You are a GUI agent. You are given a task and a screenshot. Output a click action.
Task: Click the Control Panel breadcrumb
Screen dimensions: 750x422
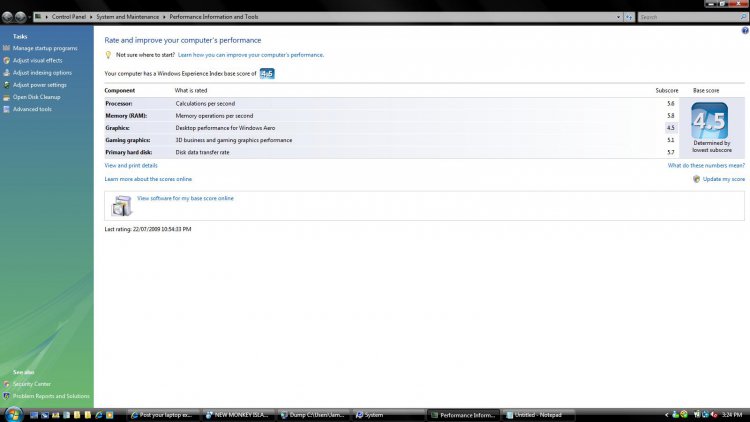69,17
